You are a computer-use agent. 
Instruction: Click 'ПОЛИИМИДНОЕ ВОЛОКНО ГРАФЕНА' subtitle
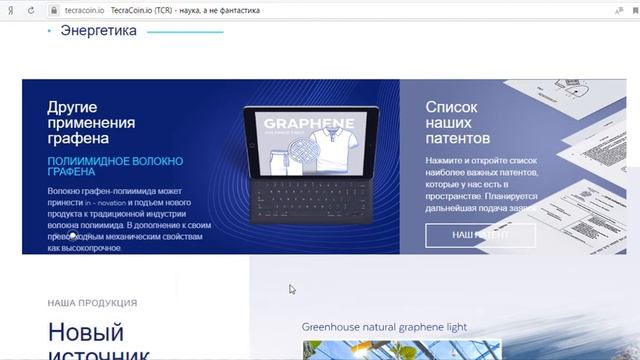pos(115,166)
